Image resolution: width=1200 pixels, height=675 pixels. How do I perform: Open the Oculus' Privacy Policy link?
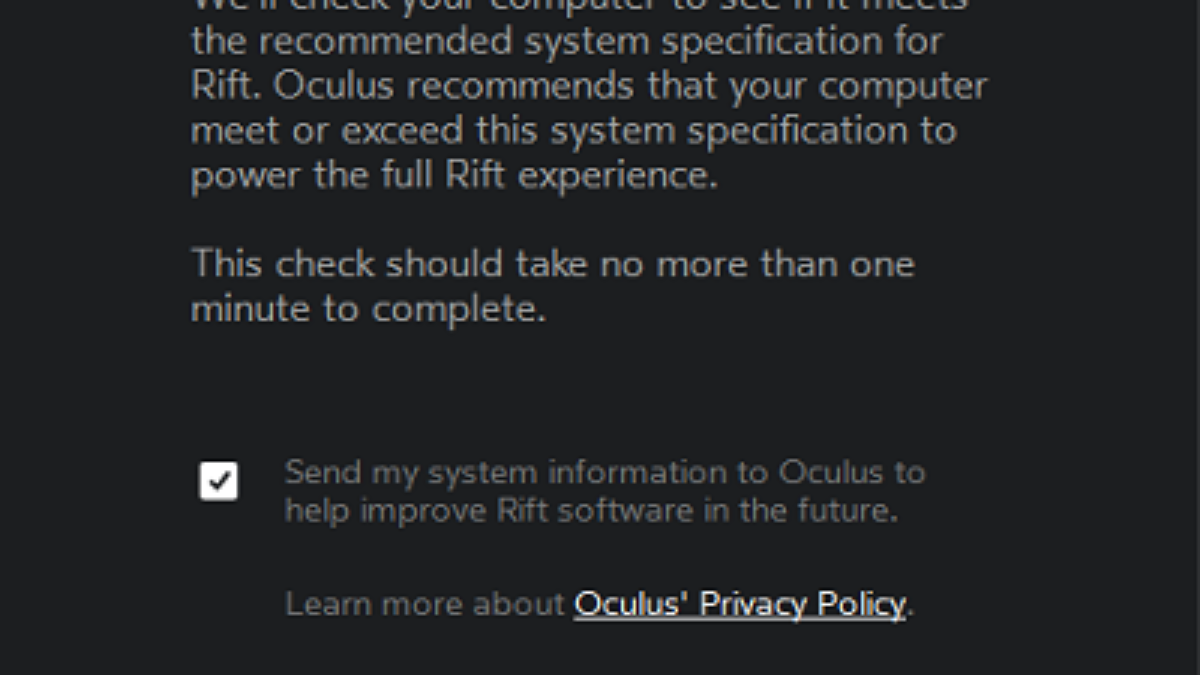739,604
